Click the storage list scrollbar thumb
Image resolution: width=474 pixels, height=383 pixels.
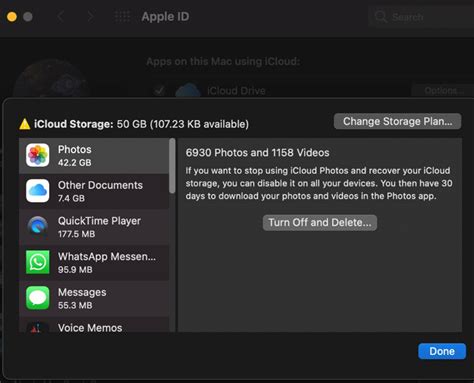172,166
